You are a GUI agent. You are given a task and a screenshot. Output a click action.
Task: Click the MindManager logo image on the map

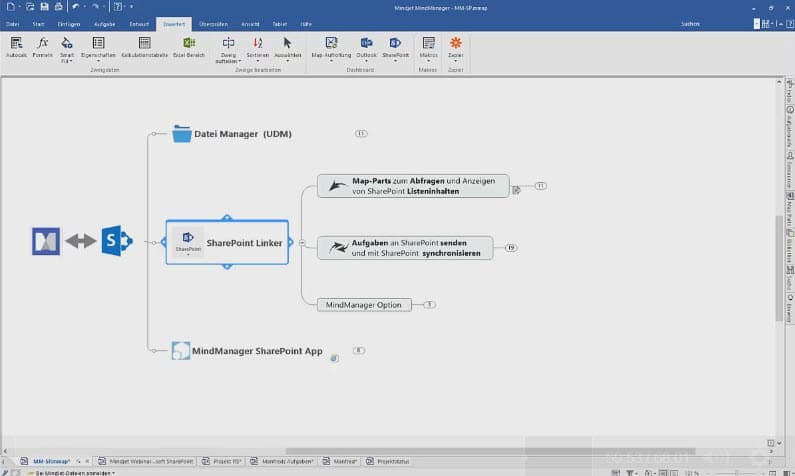(46, 241)
